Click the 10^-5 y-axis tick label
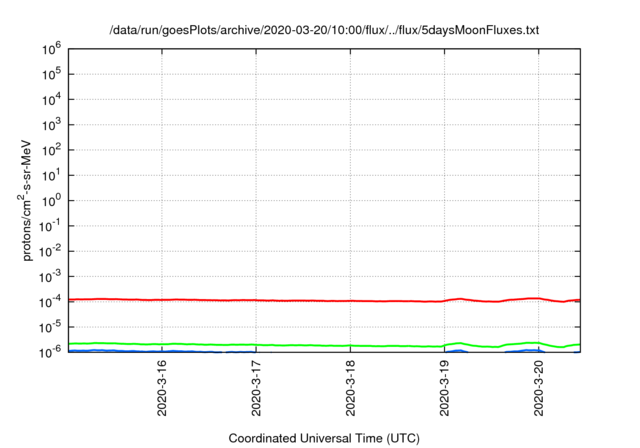Image resolution: width=640 pixels, height=448 pixels. click(x=50, y=327)
